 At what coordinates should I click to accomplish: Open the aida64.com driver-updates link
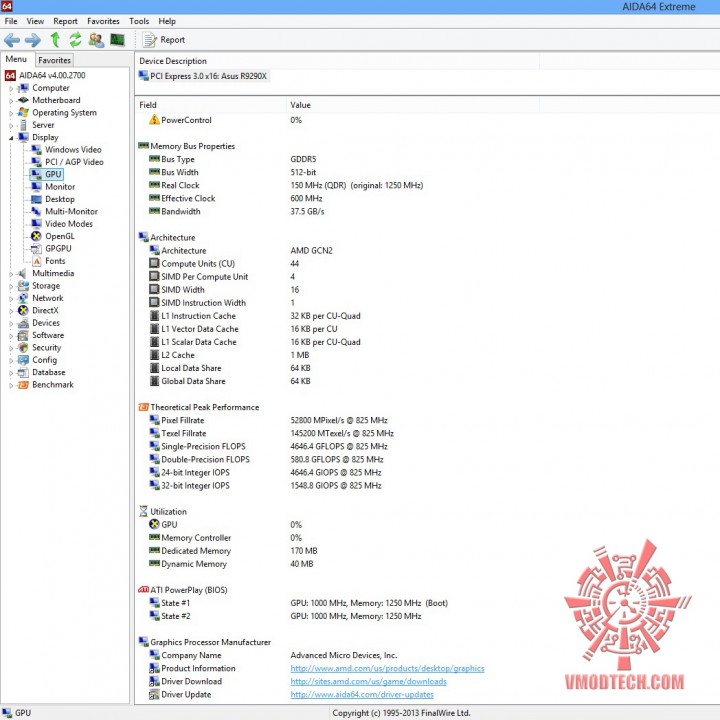[362, 695]
